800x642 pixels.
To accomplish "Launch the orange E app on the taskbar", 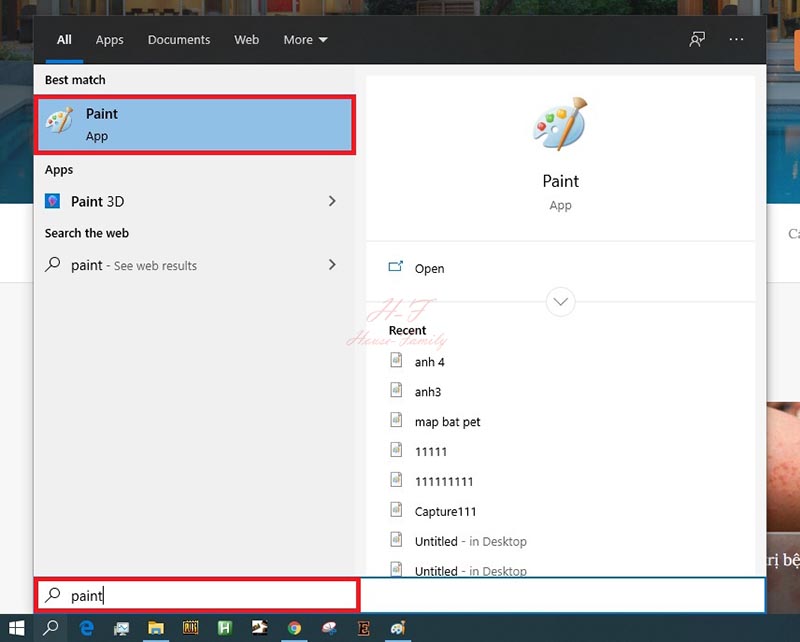I will (x=363, y=628).
